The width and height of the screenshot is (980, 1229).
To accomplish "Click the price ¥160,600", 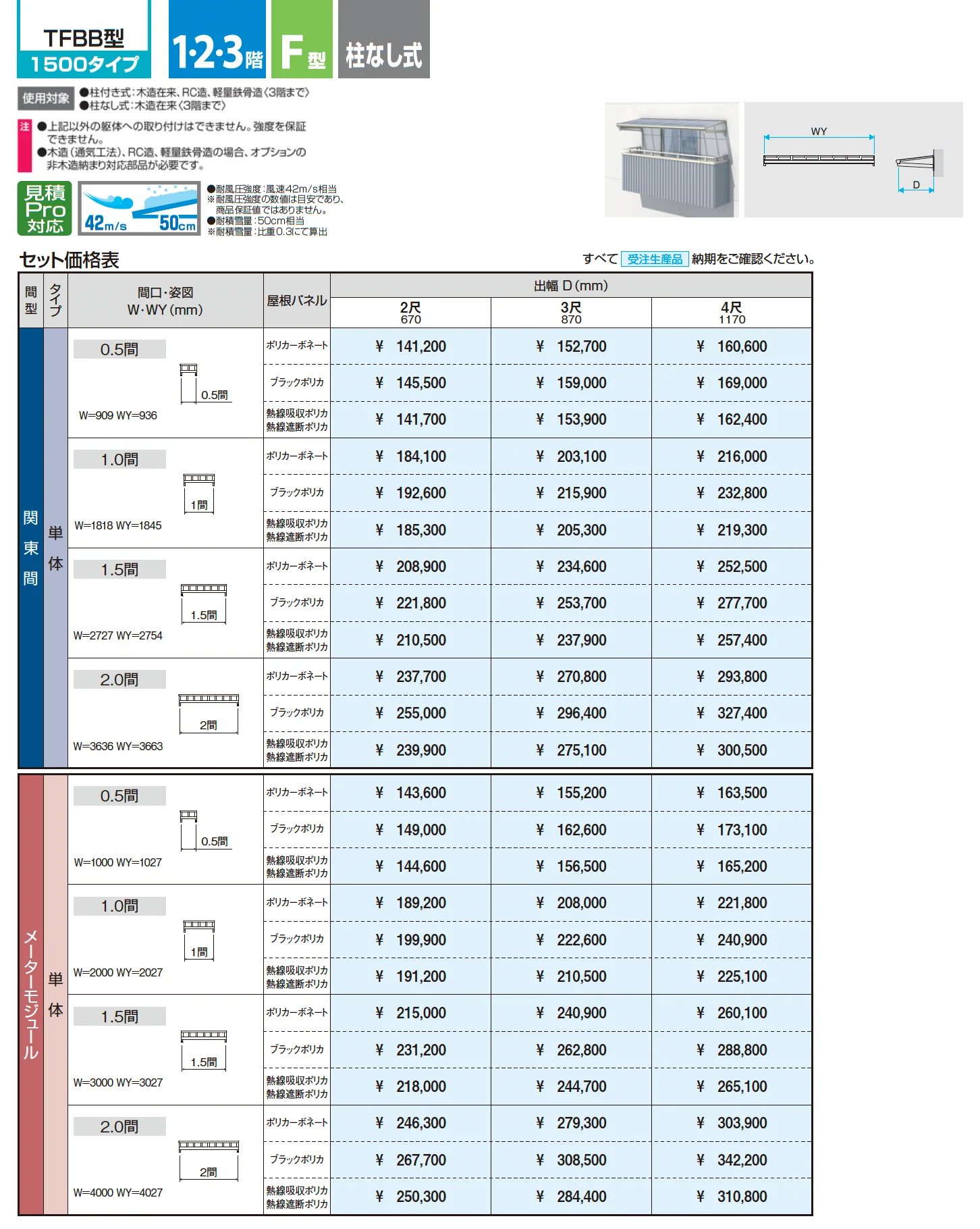I will pos(732,346).
